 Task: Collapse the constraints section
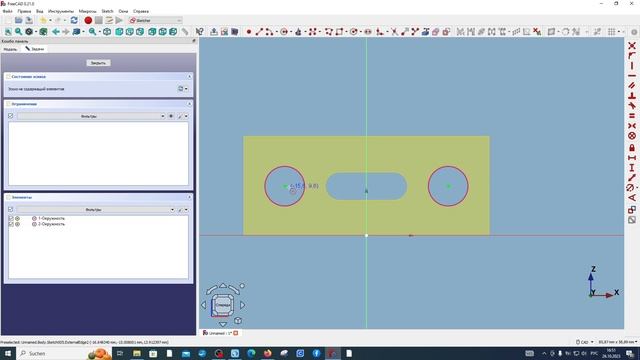tap(189, 104)
